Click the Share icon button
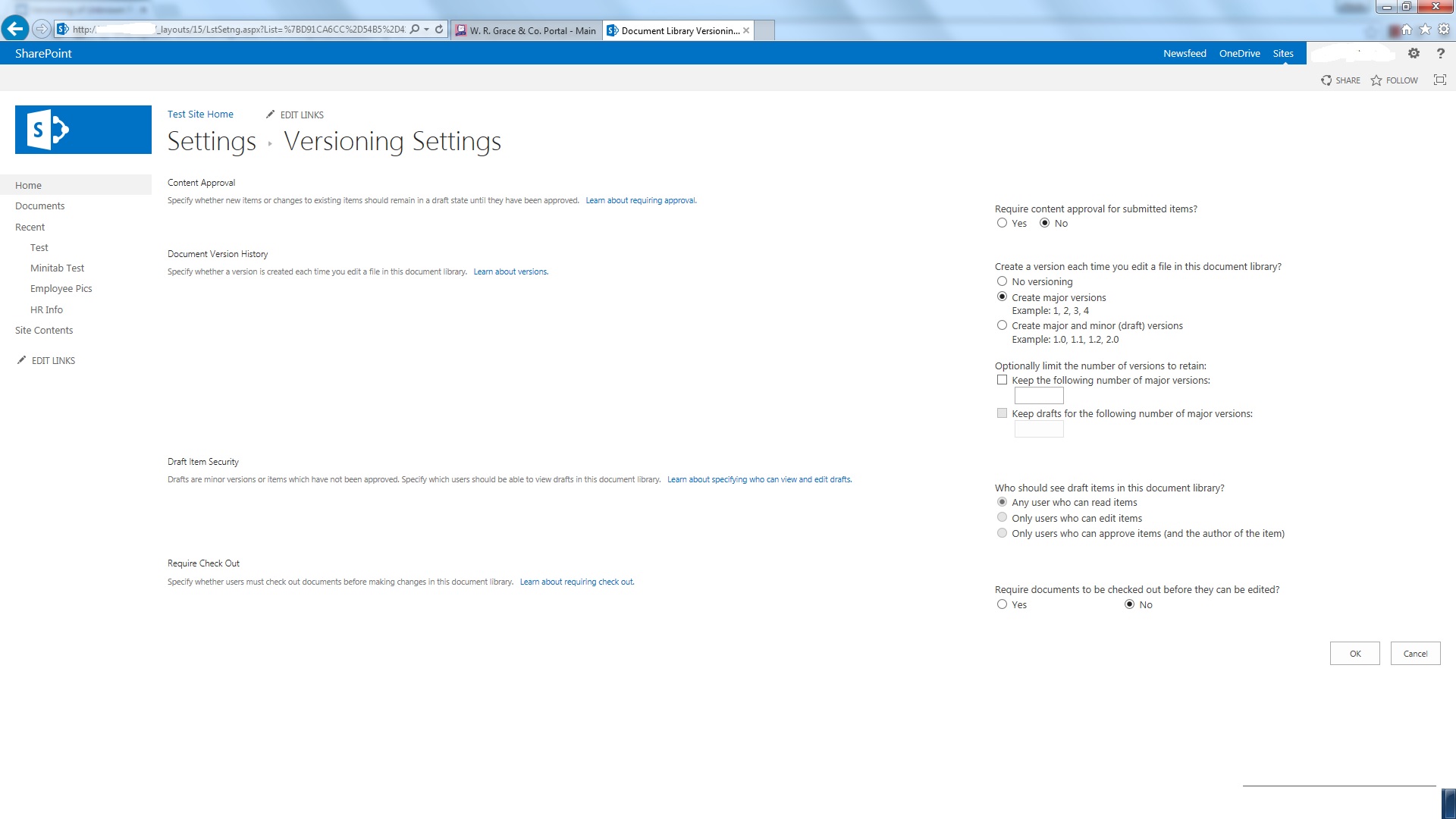 [x=1326, y=80]
